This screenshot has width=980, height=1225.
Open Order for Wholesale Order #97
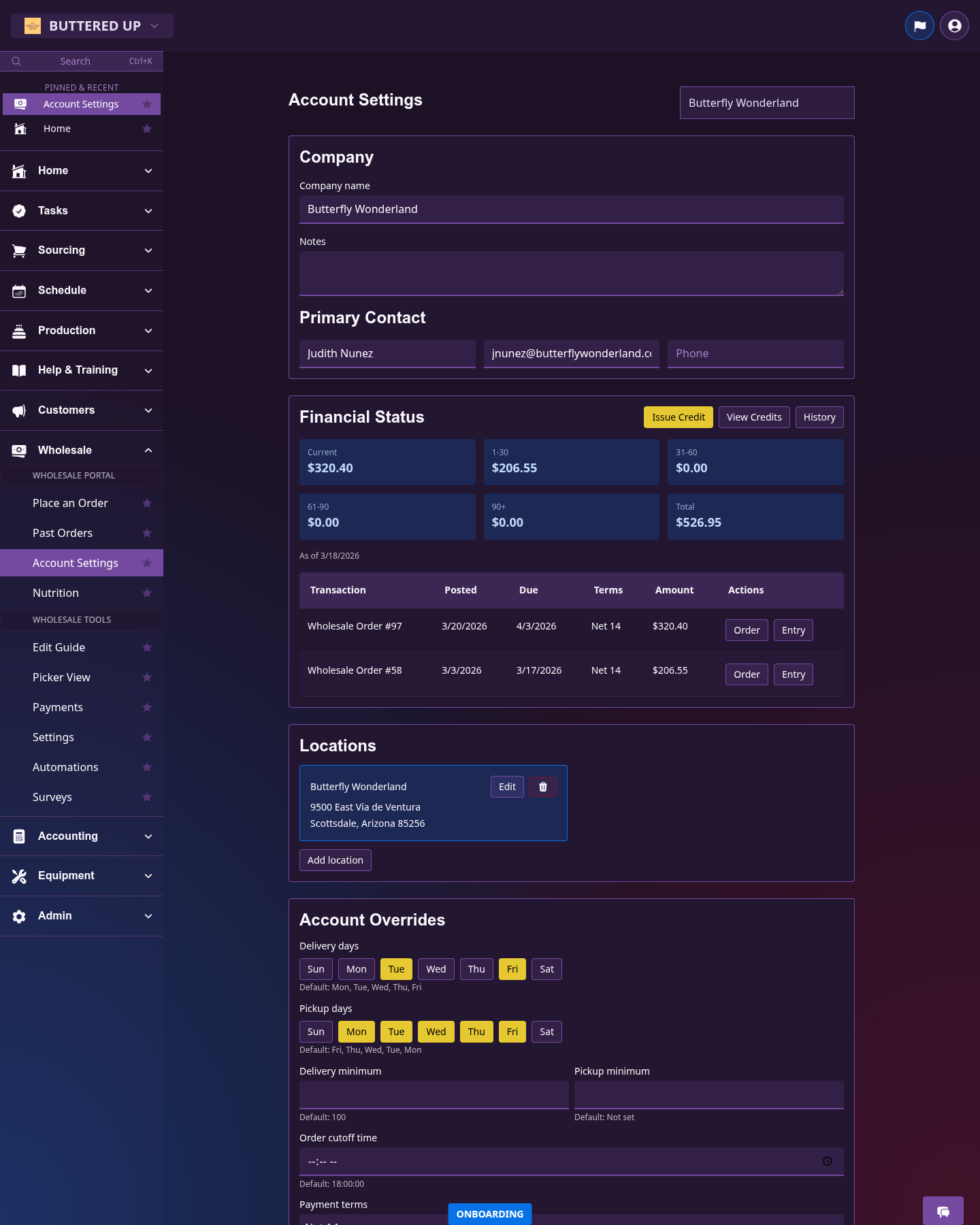[747, 630]
